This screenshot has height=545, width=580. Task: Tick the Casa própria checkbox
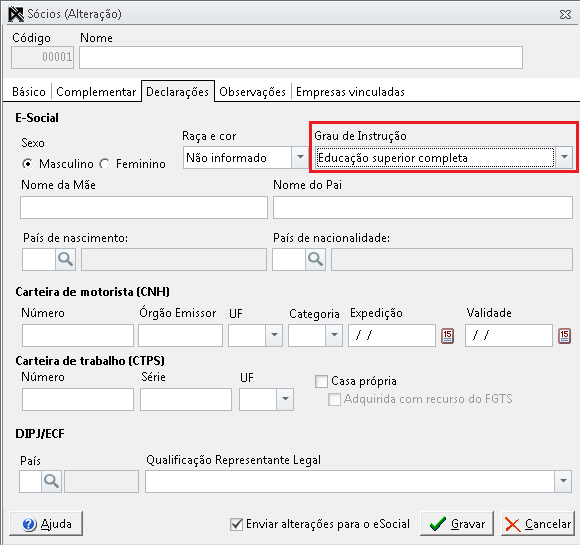pyautogui.click(x=321, y=381)
